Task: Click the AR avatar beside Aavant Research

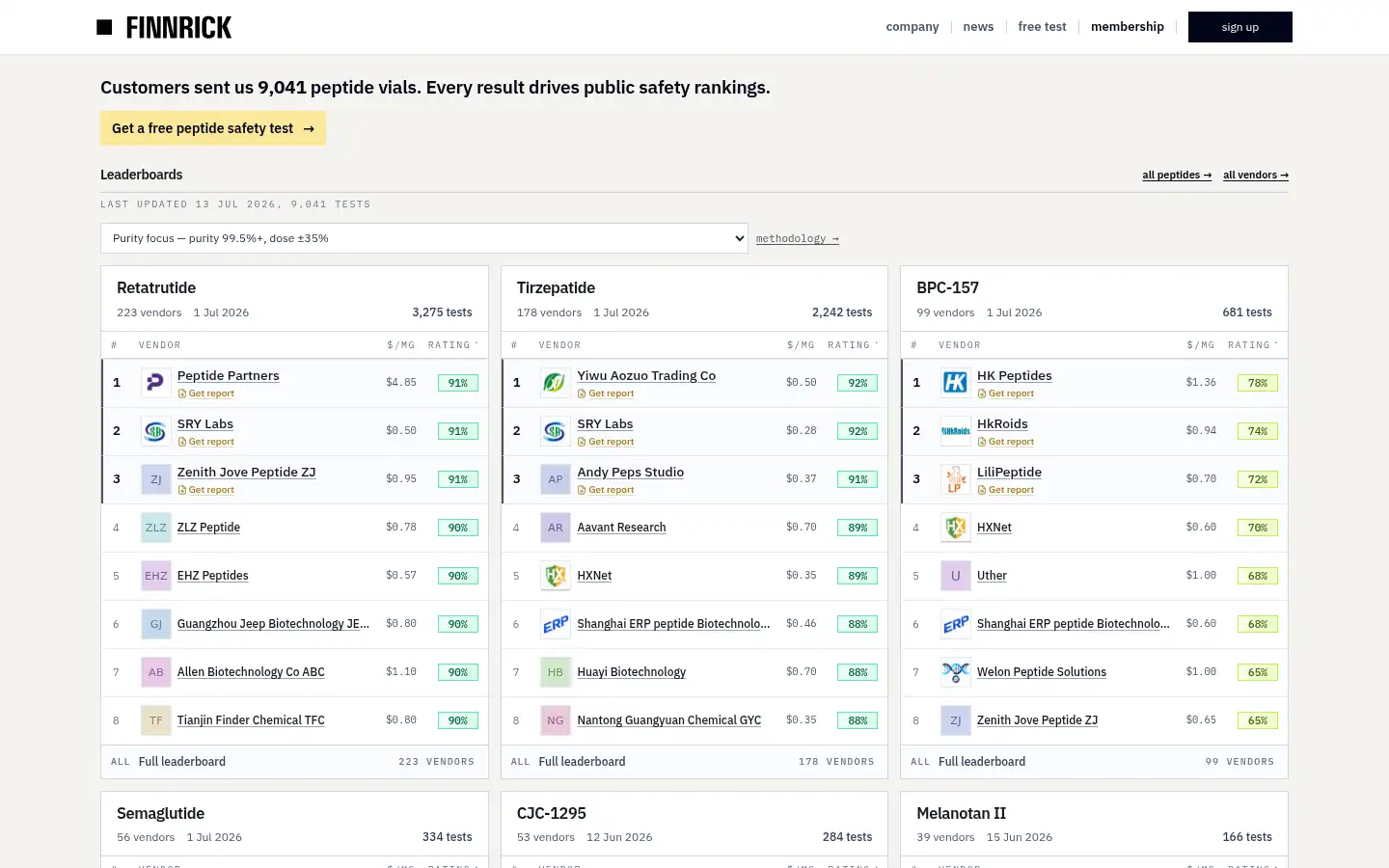Action: point(556,528)
